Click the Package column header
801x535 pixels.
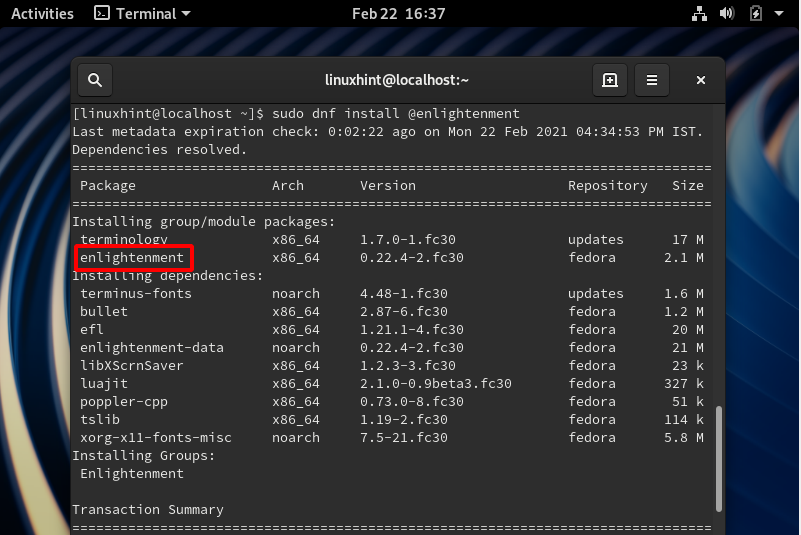108,186
